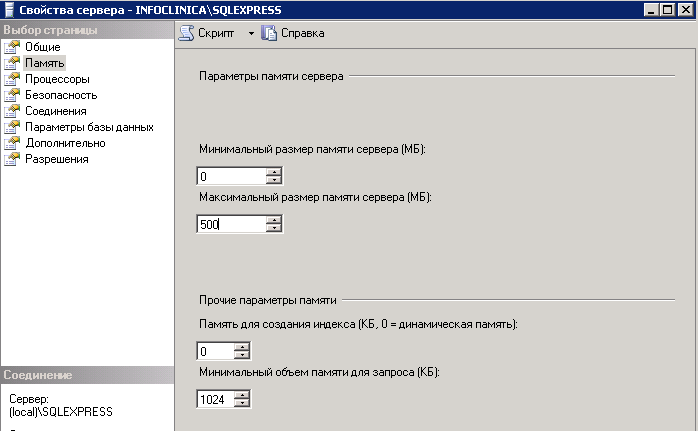This screenshot has height=431, width=698.
Task: Go to the Процессоры page
Action: click(x=57, y=79)
